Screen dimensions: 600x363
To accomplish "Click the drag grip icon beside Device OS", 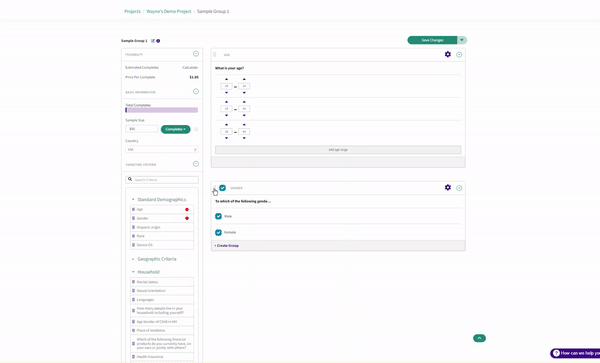I will tap(133, 245).
